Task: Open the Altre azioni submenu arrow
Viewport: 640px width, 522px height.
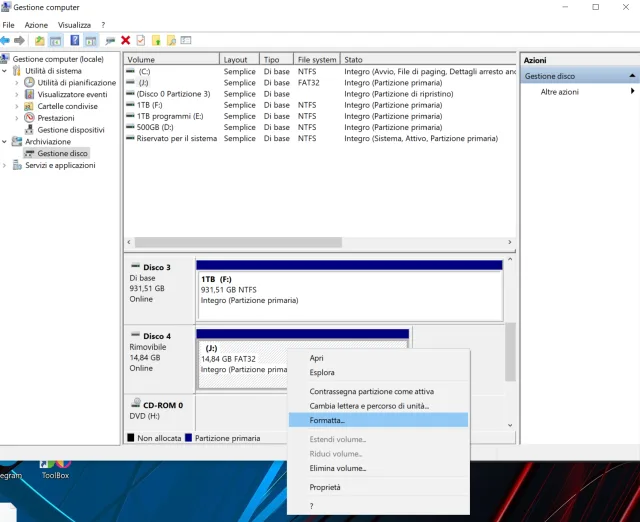Action: pos(632,92)
